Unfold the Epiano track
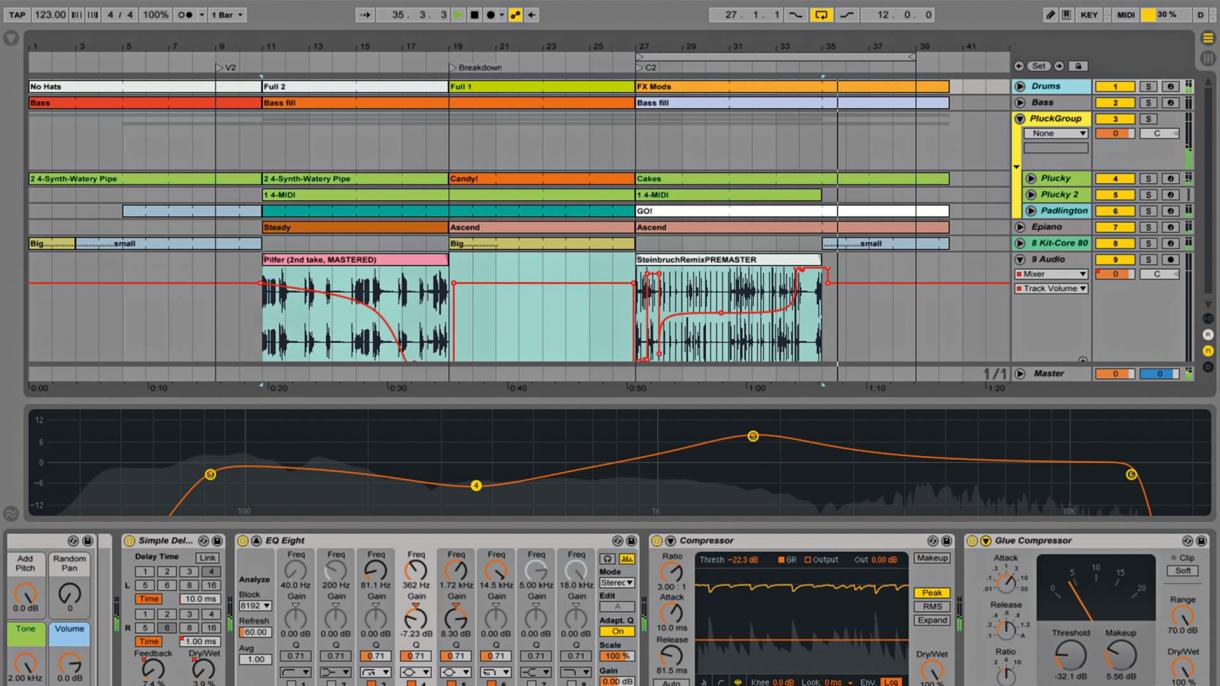 [1020, 227]
